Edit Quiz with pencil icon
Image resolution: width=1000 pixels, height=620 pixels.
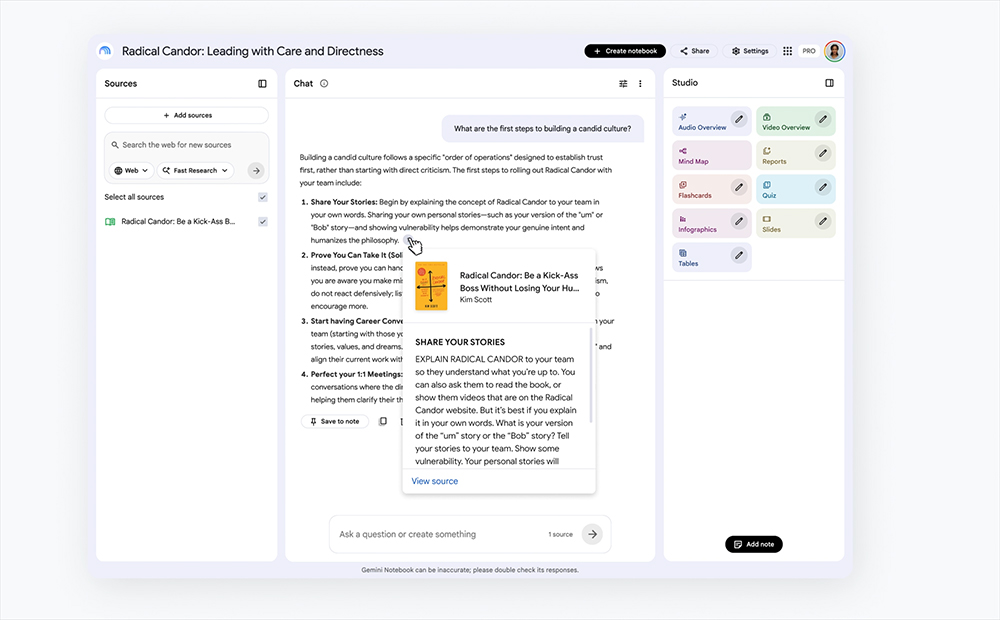pyautogui.click(x=823, y=188)
